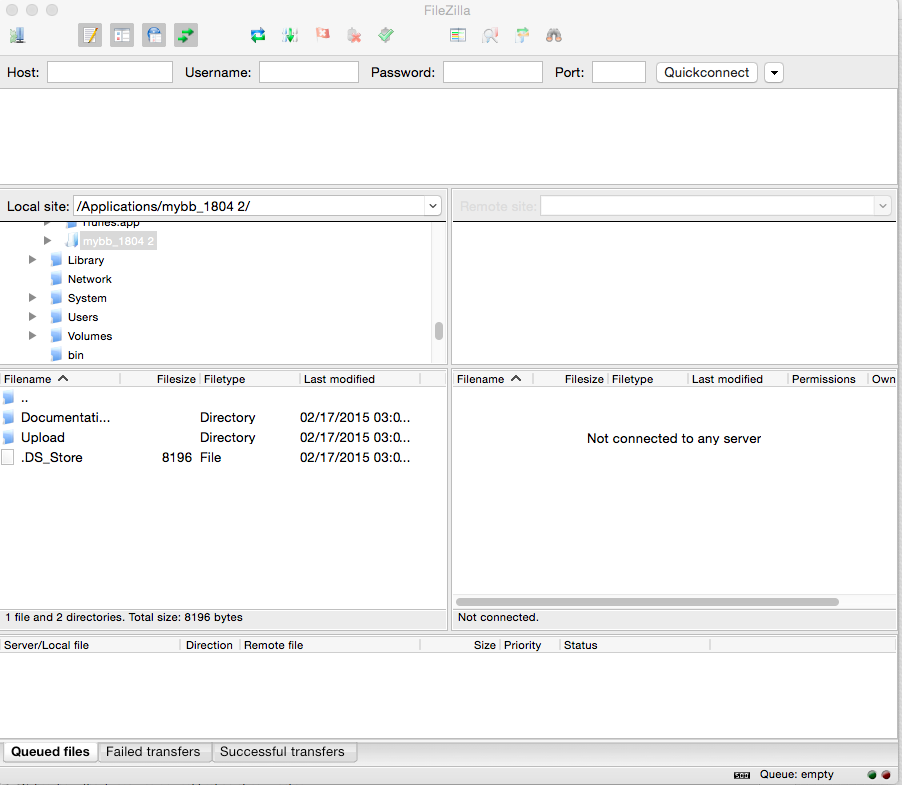Toggle directory comparison
Viewport: 902px width, 785px height.
490,36
